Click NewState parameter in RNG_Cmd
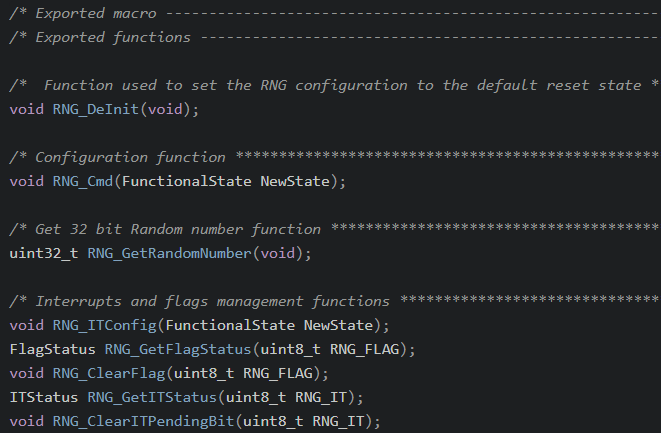 tap(295, 182)
